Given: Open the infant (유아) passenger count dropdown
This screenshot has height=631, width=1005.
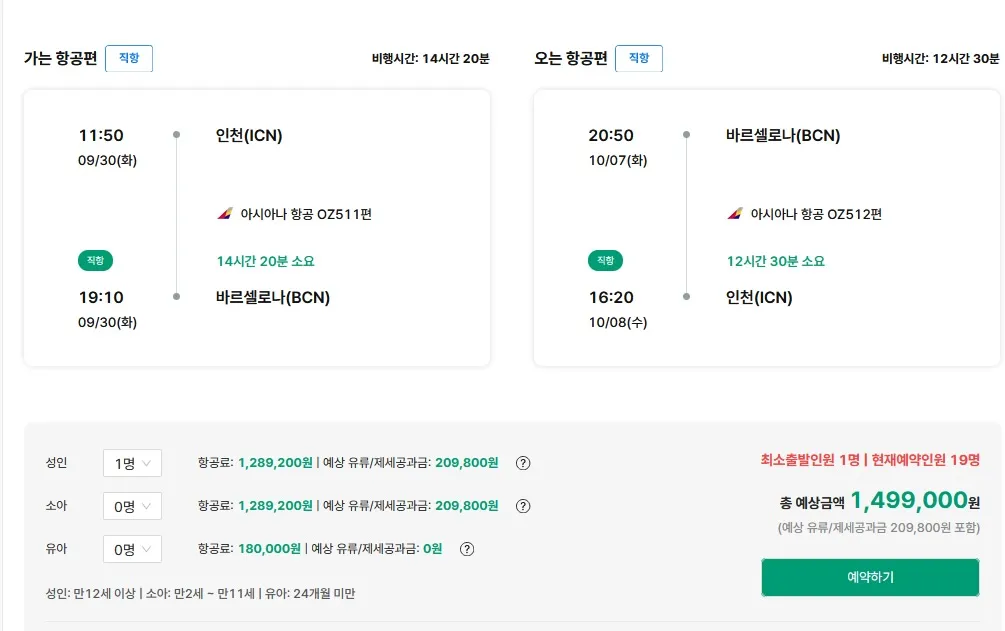Looking at the screenshot, I should [131, 549].
